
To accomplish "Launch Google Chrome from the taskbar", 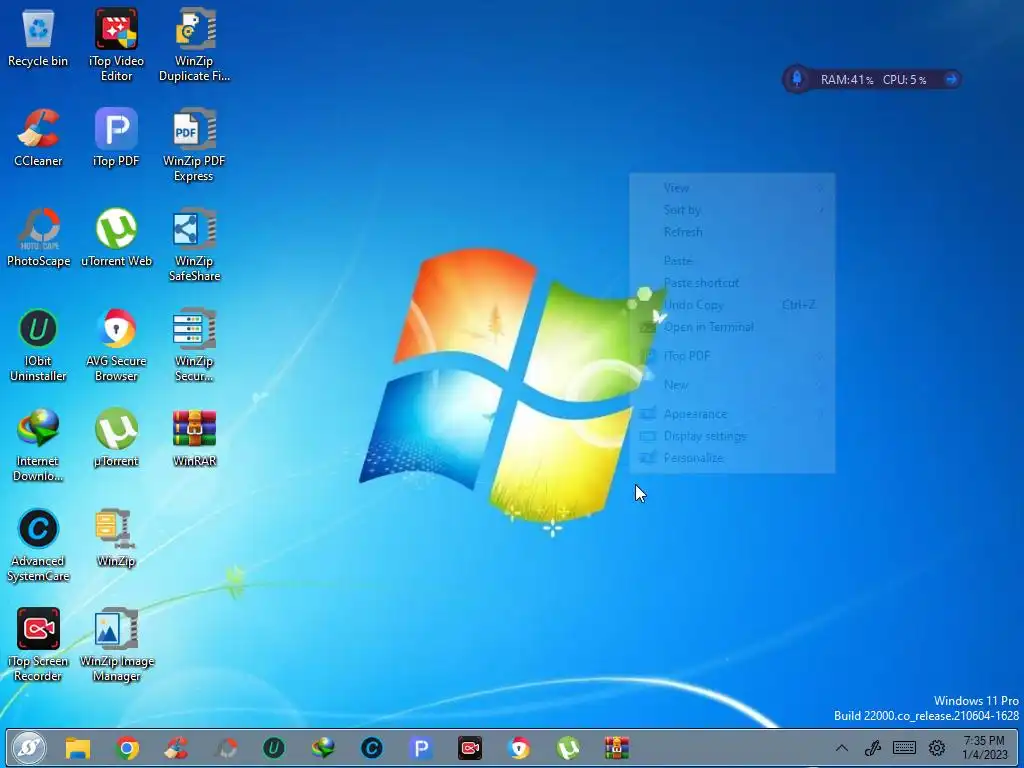I will tap(127, 748).
